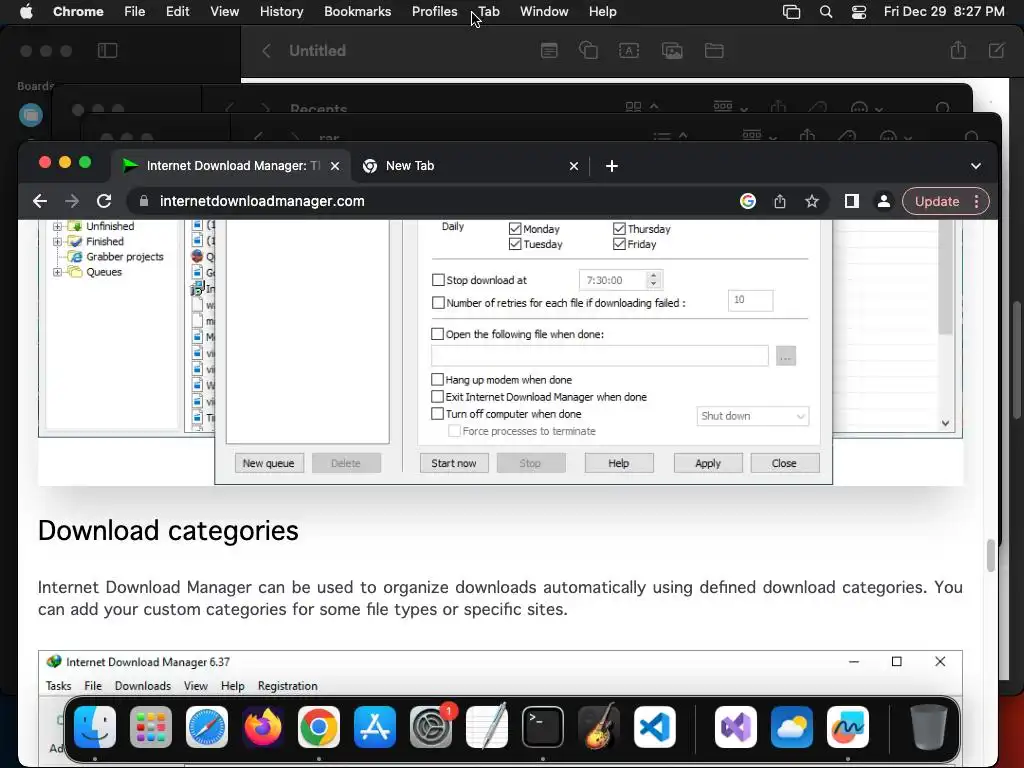Launch Safari from the Dock
The height and width of the screenshot is (768, 1024).
click(x=207, y=727)
